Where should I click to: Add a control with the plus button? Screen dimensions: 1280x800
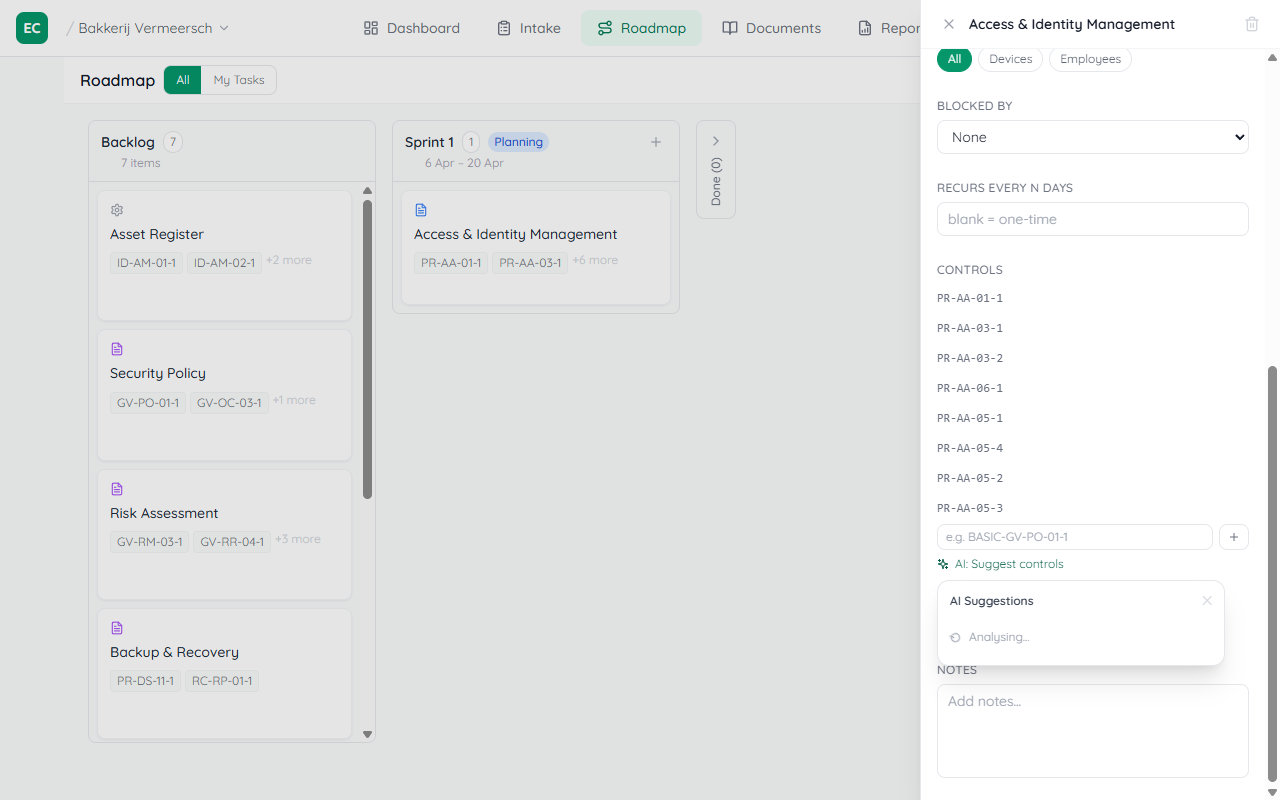tap(1233, 537)
